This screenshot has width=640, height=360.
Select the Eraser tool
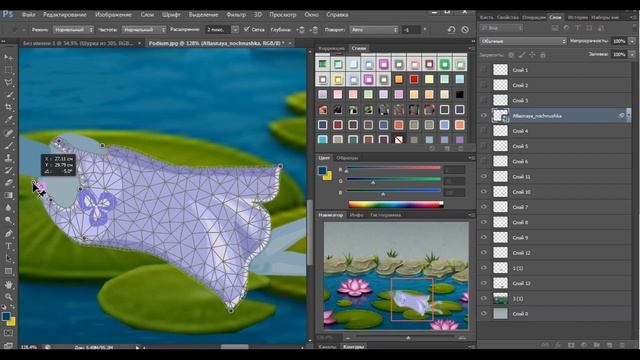coord(8,183)
